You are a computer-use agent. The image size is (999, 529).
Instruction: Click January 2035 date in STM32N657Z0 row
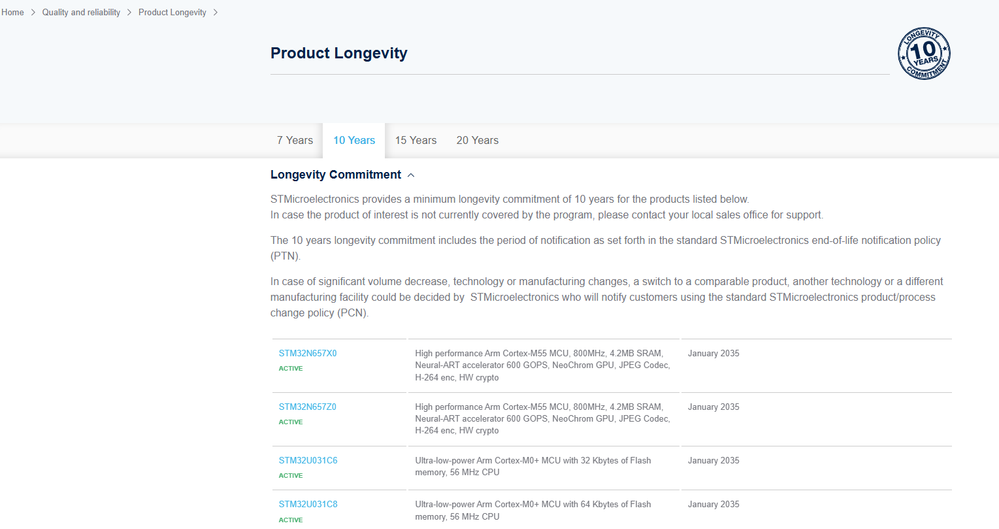click(714, 408)
